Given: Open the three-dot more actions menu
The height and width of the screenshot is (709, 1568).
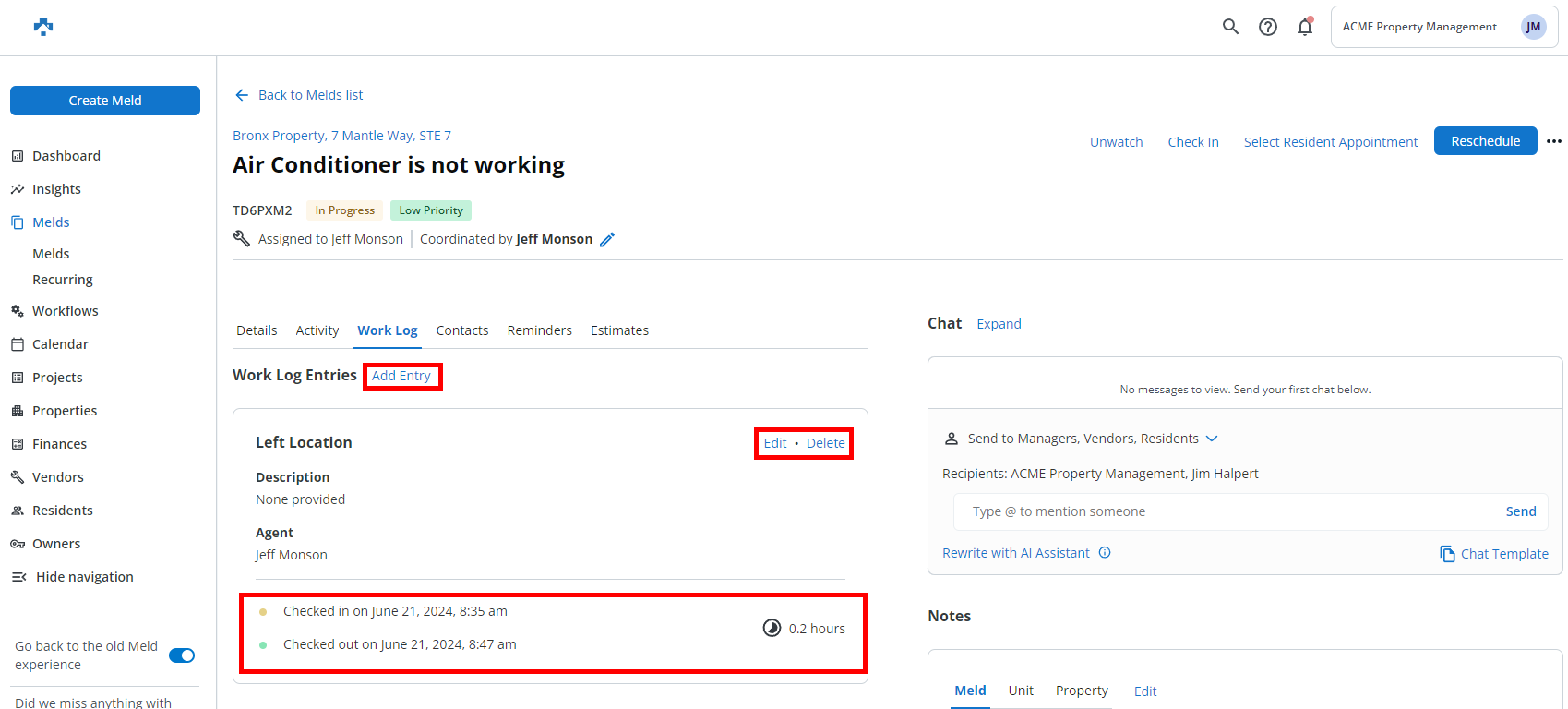Looking at the screenshot, I should point(1554,141).
